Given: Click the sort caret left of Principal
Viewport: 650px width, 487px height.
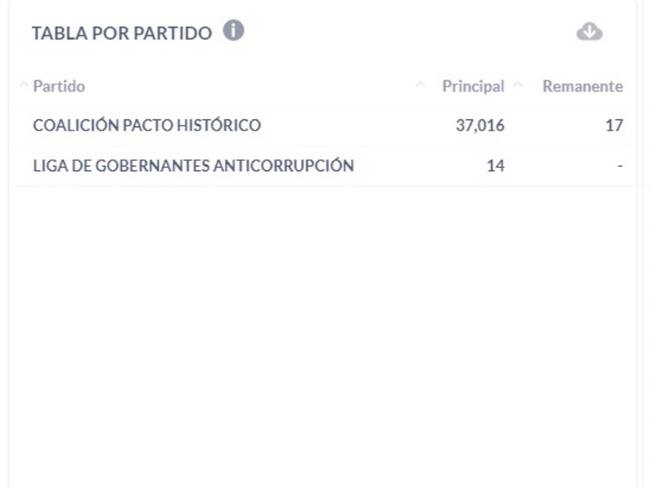Looking at the screenshot, I should coord(421,86).
